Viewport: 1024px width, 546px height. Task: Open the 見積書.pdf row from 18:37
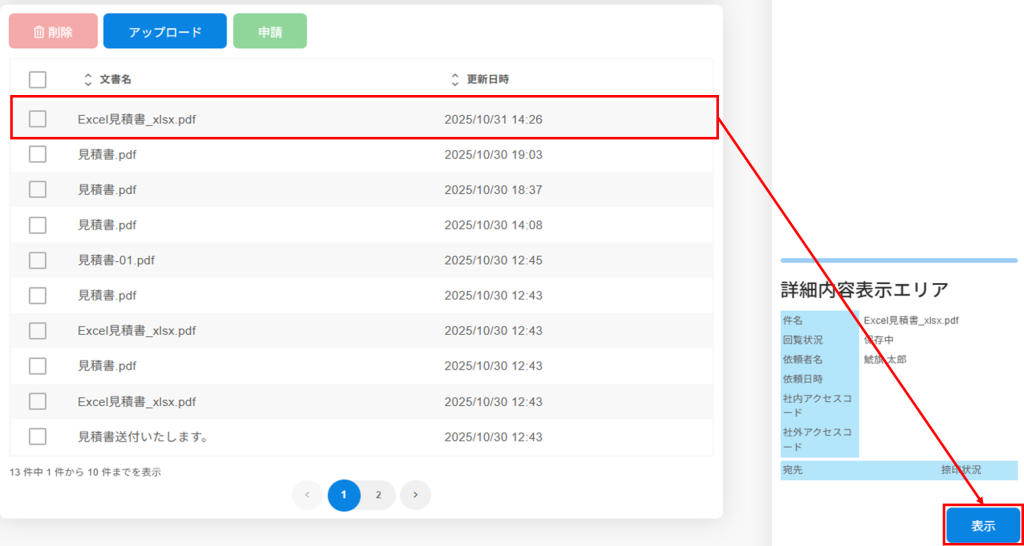(107, 190)
